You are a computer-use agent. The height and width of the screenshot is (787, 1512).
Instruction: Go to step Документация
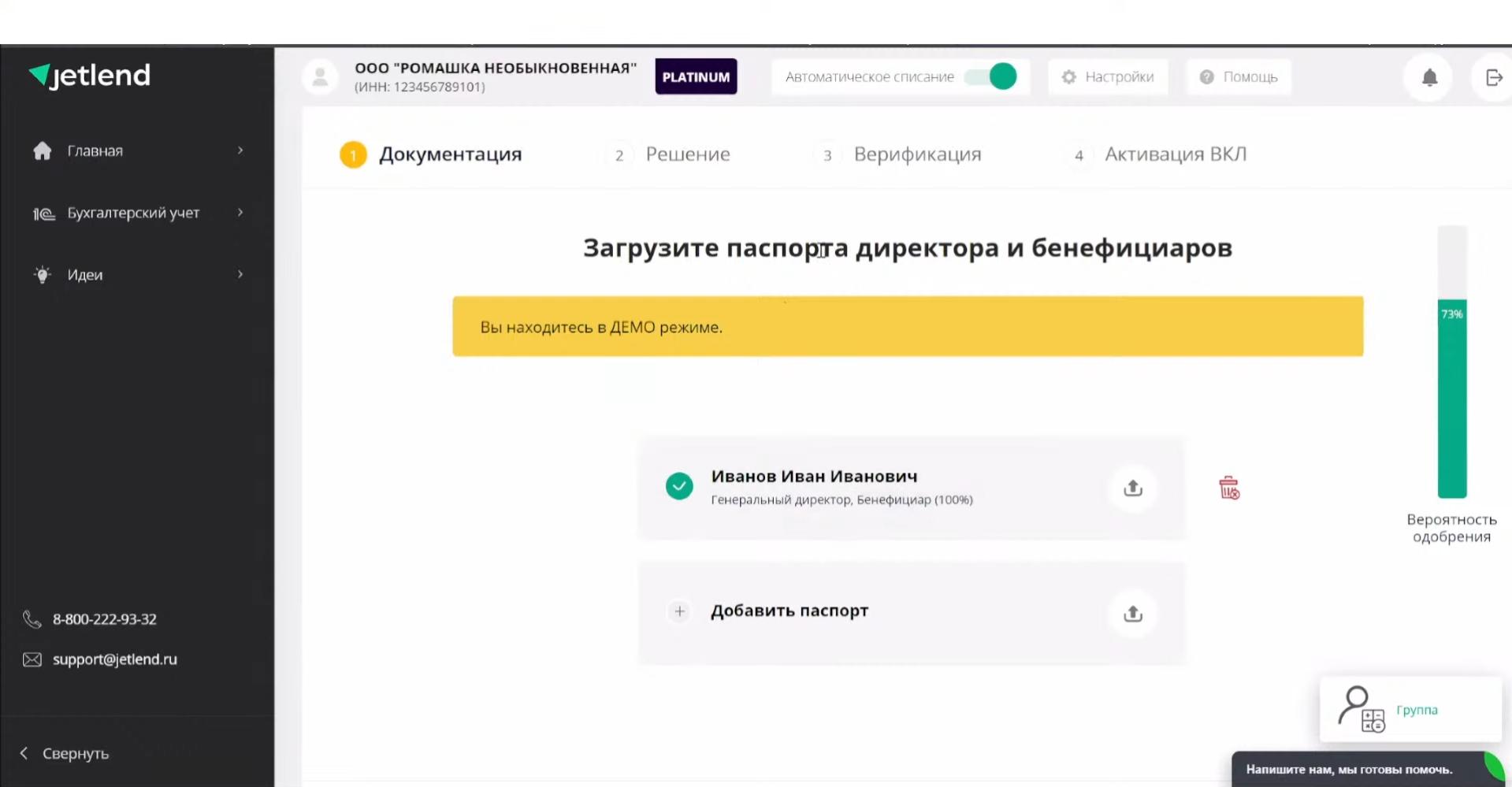tap(431, 154)
